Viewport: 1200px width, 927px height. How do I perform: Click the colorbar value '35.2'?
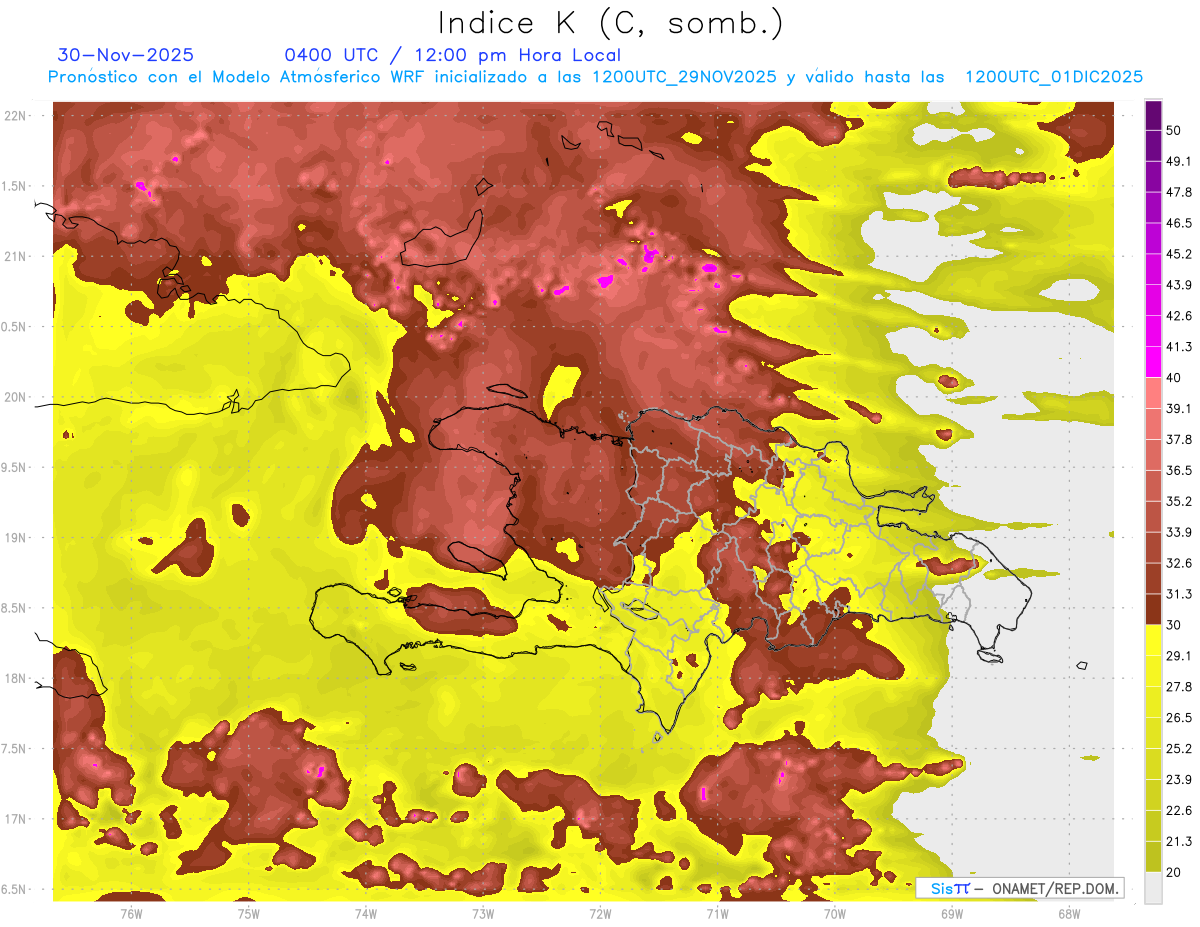click(1179, 501)
